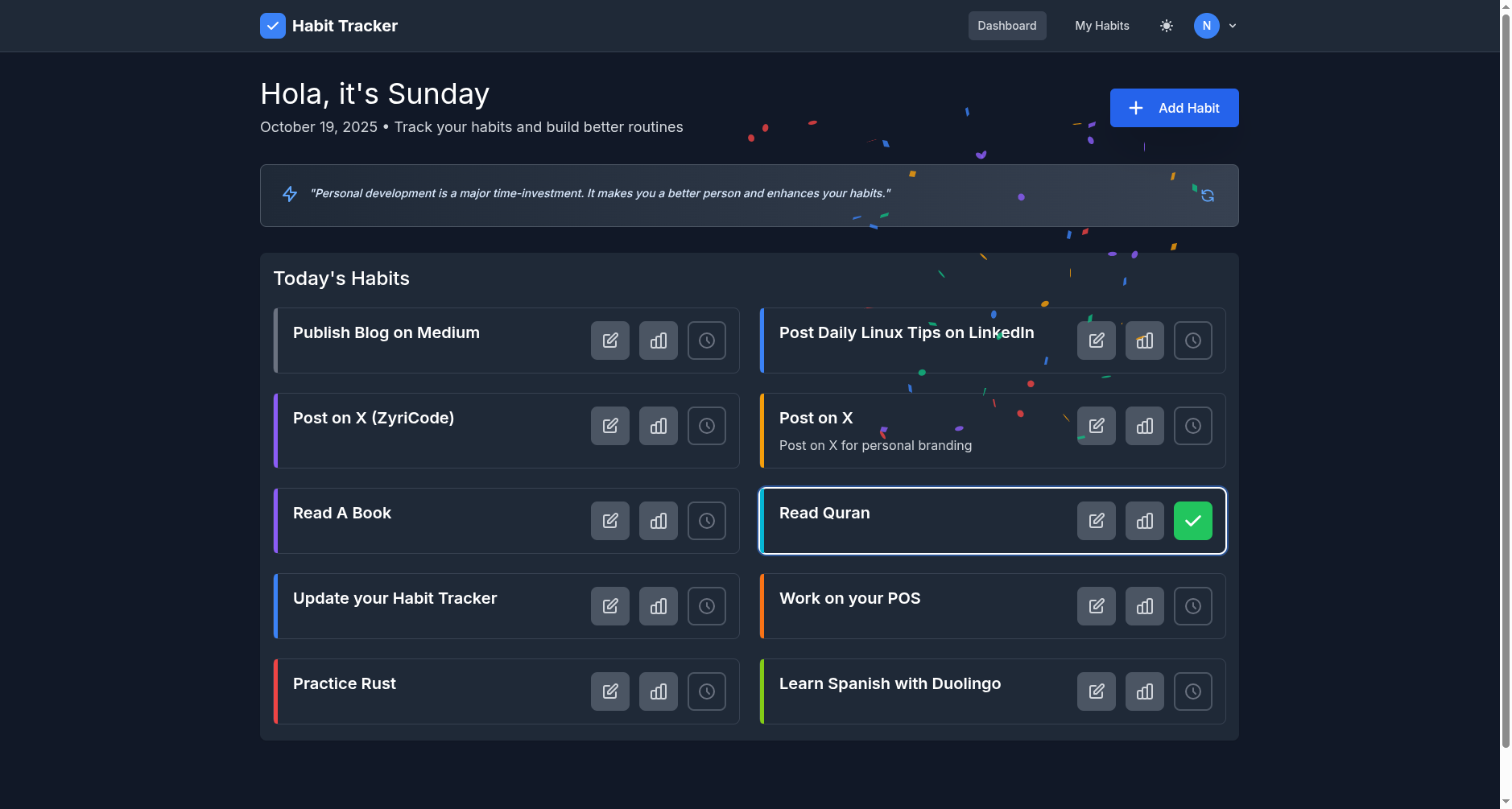This screenshot has height=809, width=1512.
Task: View statistics for Update your Habit Tracker
Action: point(658,605)
